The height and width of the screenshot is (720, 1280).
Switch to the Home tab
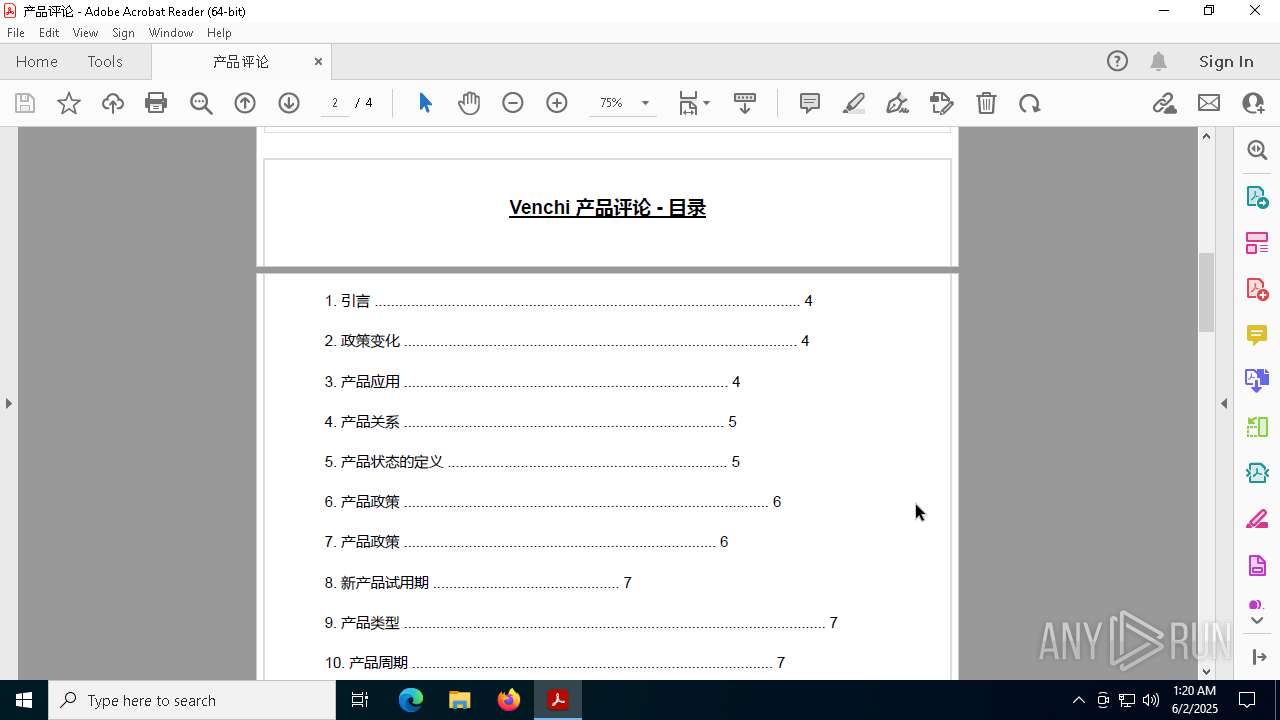[x=37, y=61]
